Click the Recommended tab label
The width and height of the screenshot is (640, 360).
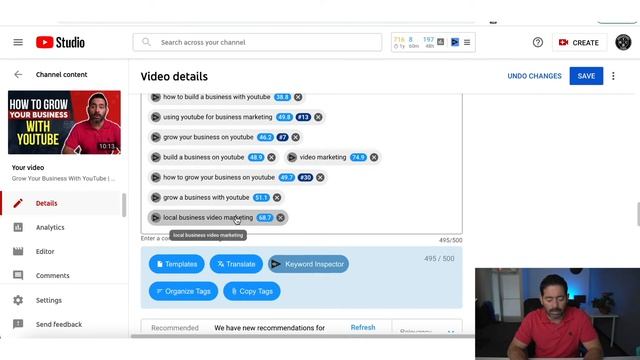tap(175, 328)
